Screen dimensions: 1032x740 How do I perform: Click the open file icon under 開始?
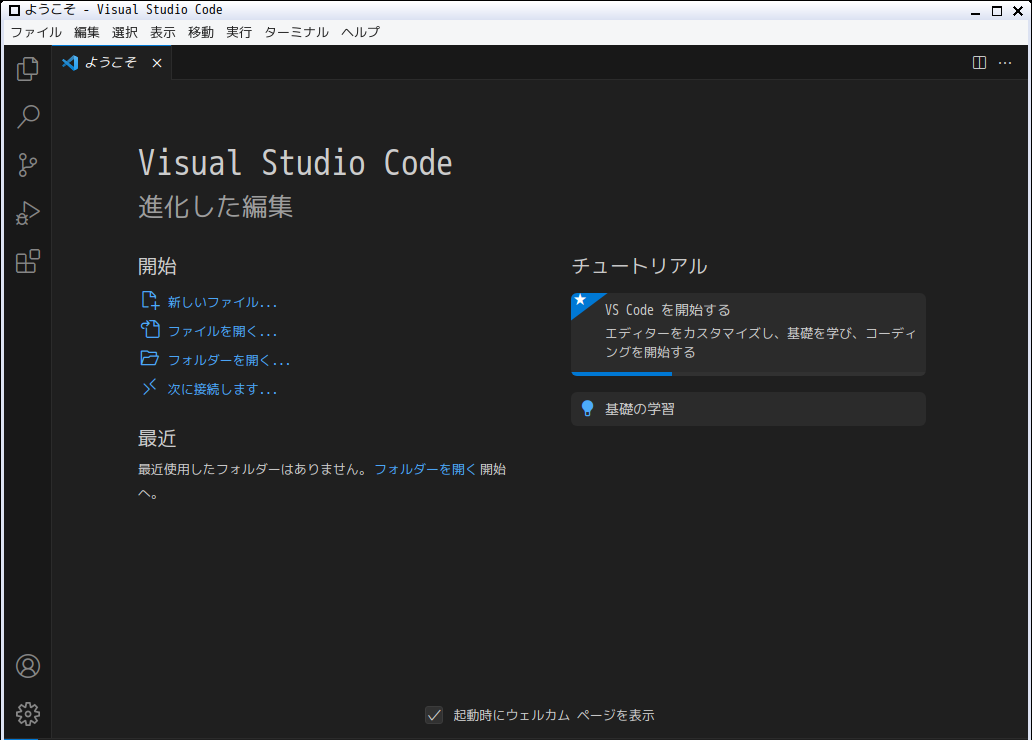[x=150, y=329]
